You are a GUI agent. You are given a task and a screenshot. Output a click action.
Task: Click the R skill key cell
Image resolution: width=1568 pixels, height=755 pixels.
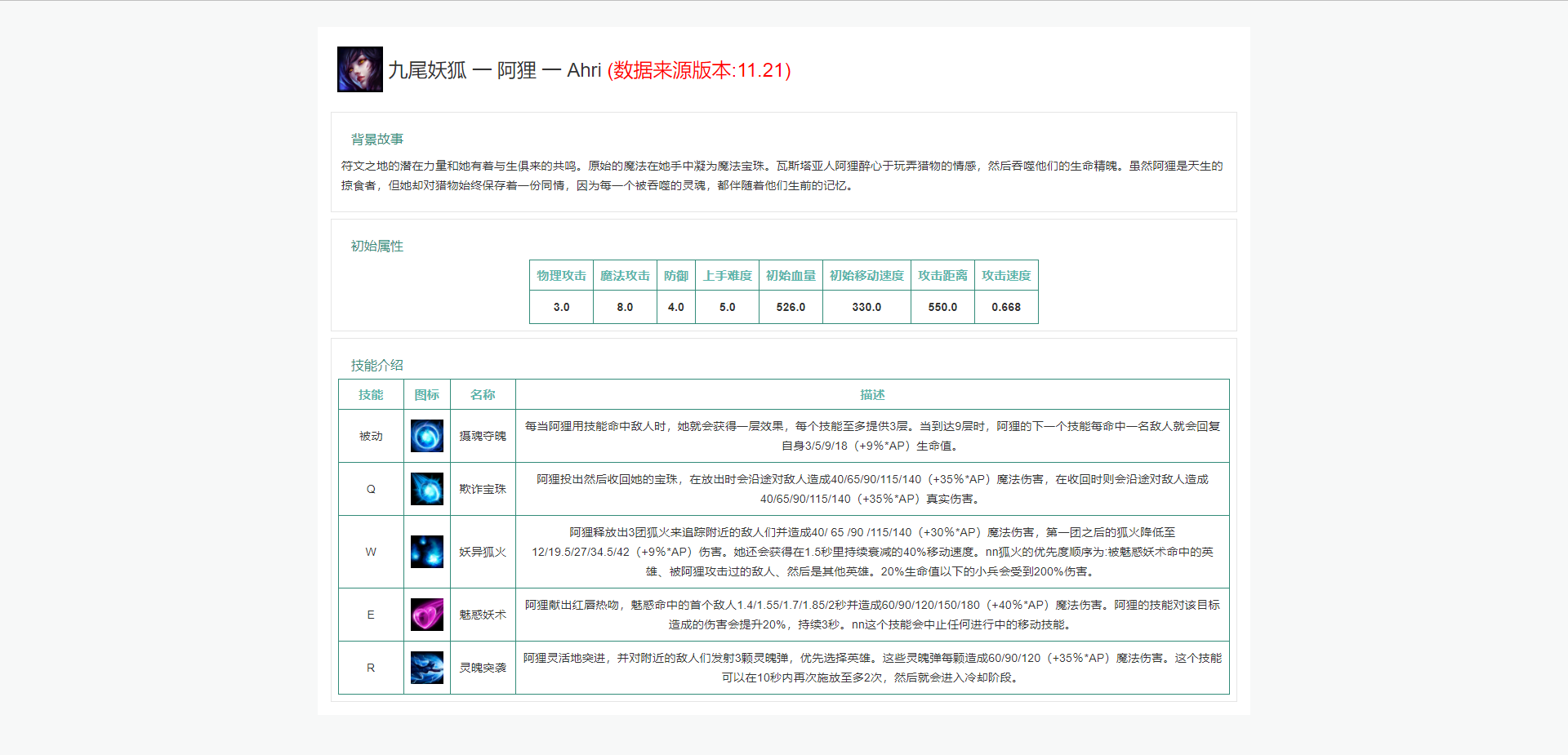[x=371, y=668]
